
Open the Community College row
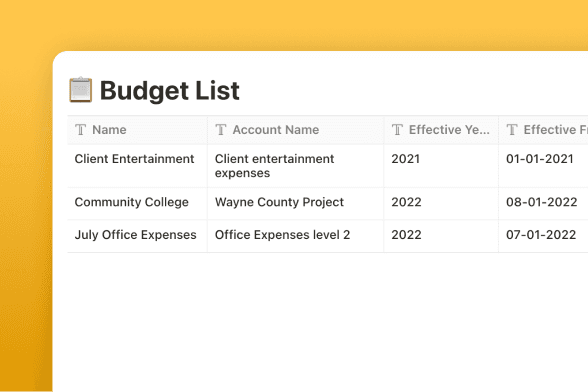point(132,202)
